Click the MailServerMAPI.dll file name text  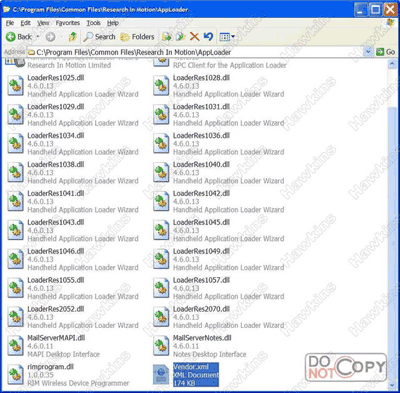(x=56, y=338)
